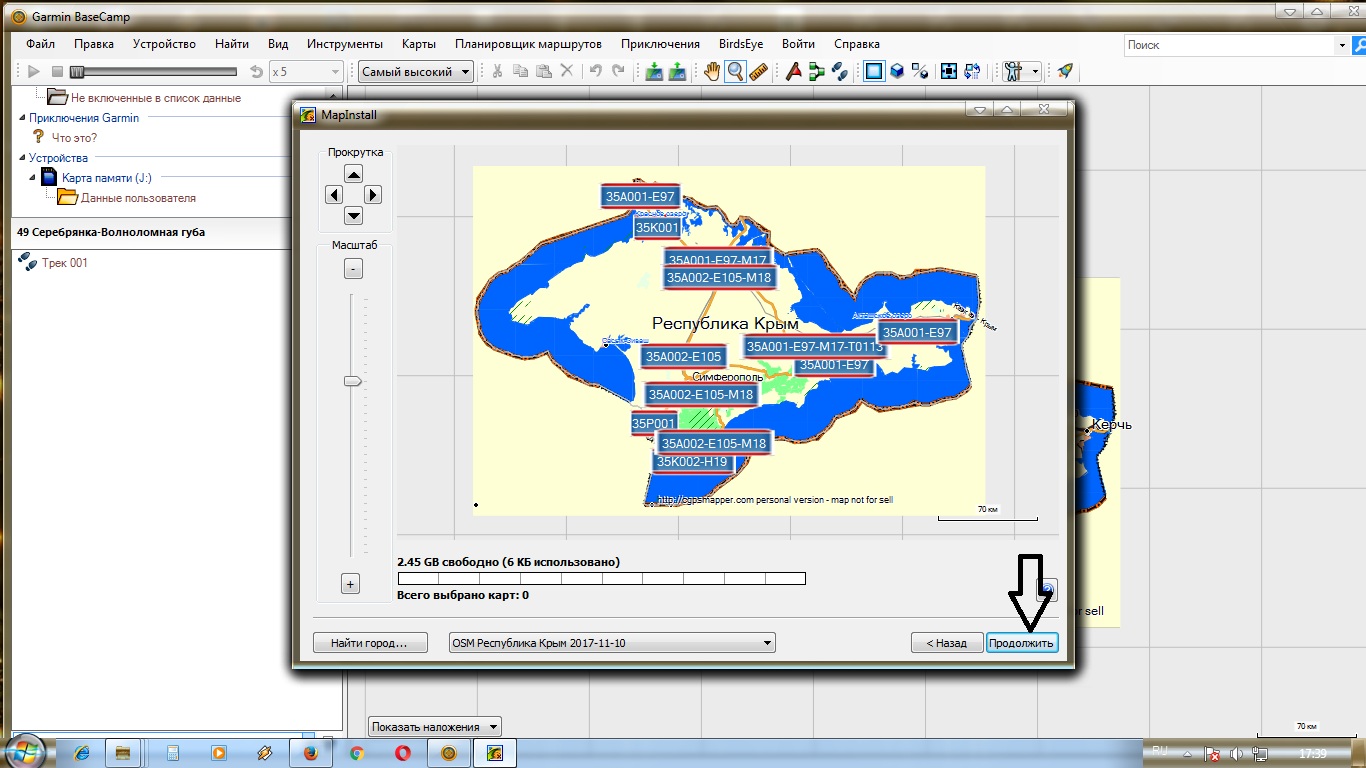Click the MapInstall scroll down arrow

click(x=353, y=216)
